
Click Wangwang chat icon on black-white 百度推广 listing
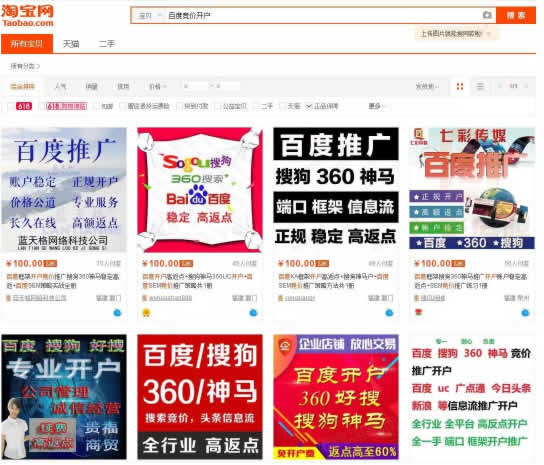[x=390, y=313]
